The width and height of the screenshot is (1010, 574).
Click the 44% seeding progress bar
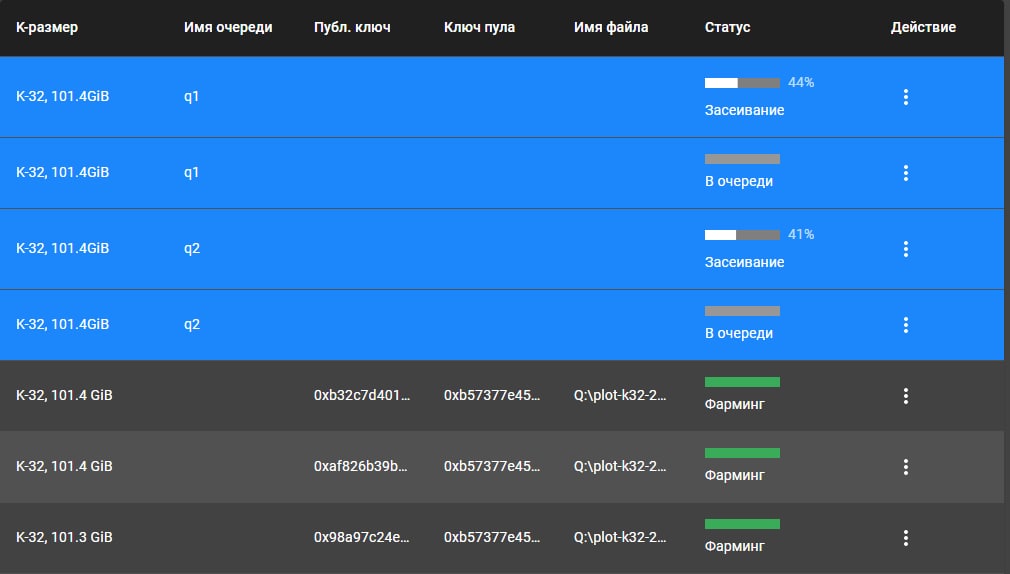click(742, 83)
